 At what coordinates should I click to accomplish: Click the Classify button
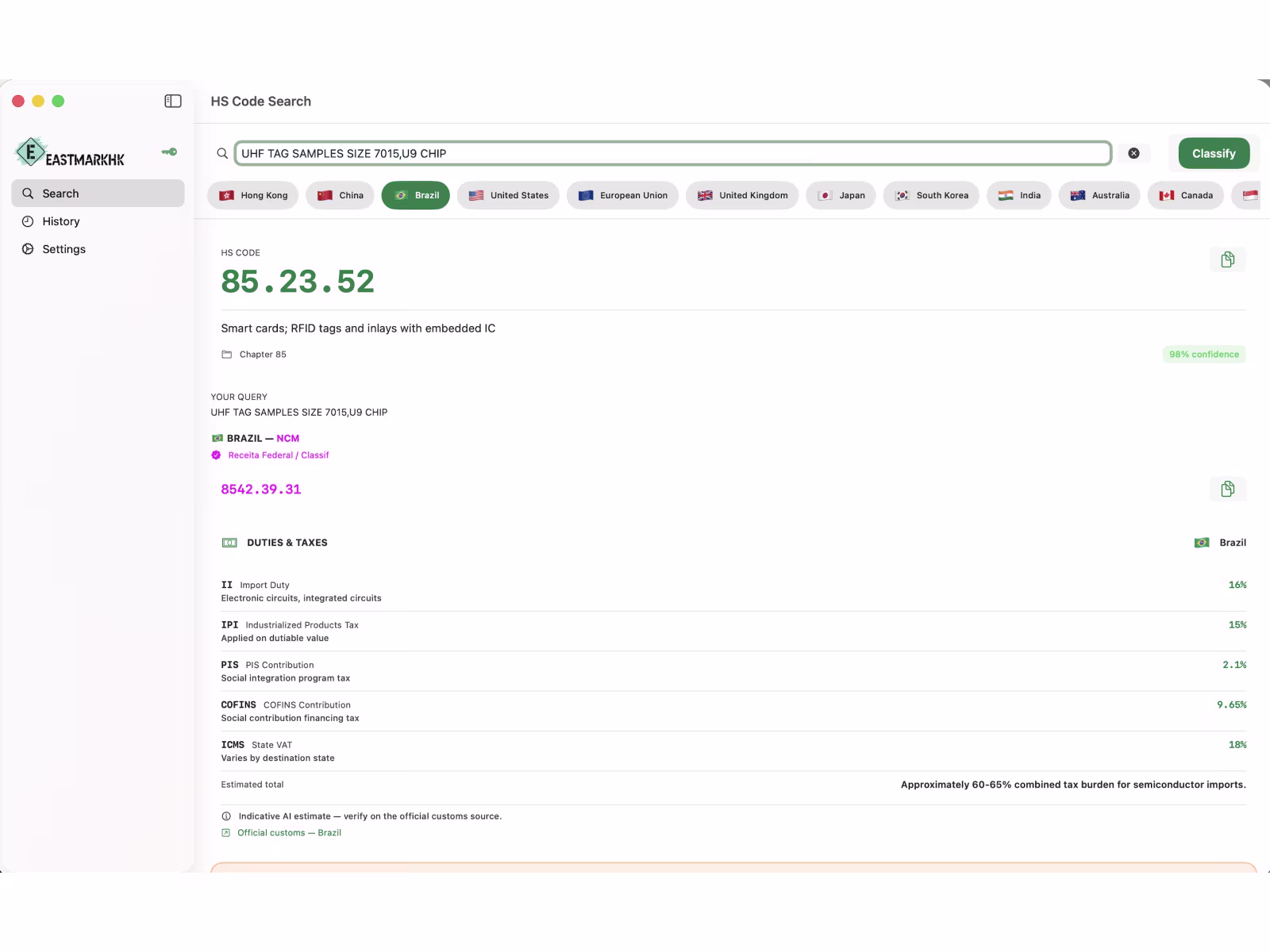(1214, 153)
